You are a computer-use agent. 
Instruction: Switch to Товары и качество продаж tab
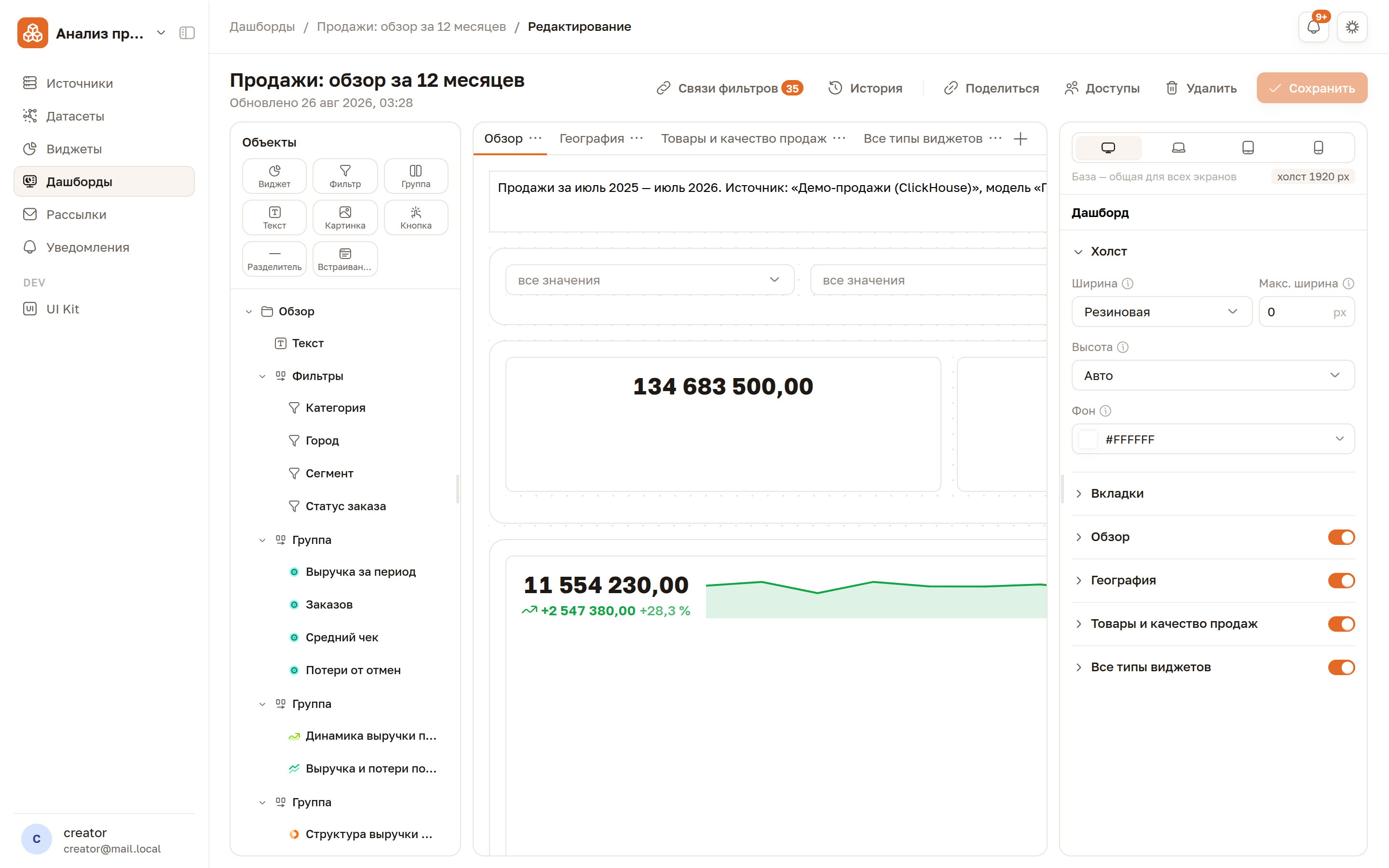point(743,138)
